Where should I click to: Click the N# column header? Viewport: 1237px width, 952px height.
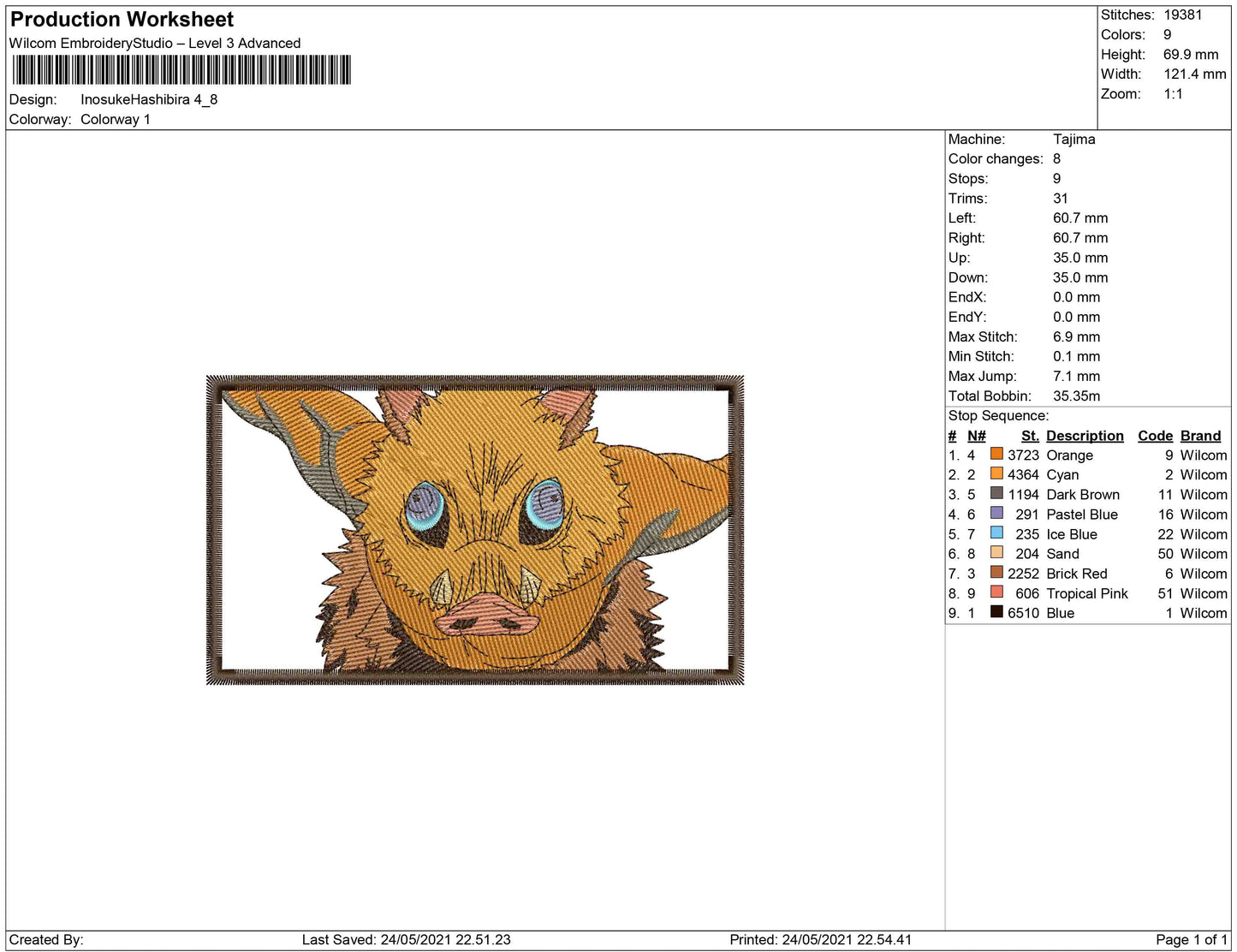pyautogui.click(x=977, y=435)
